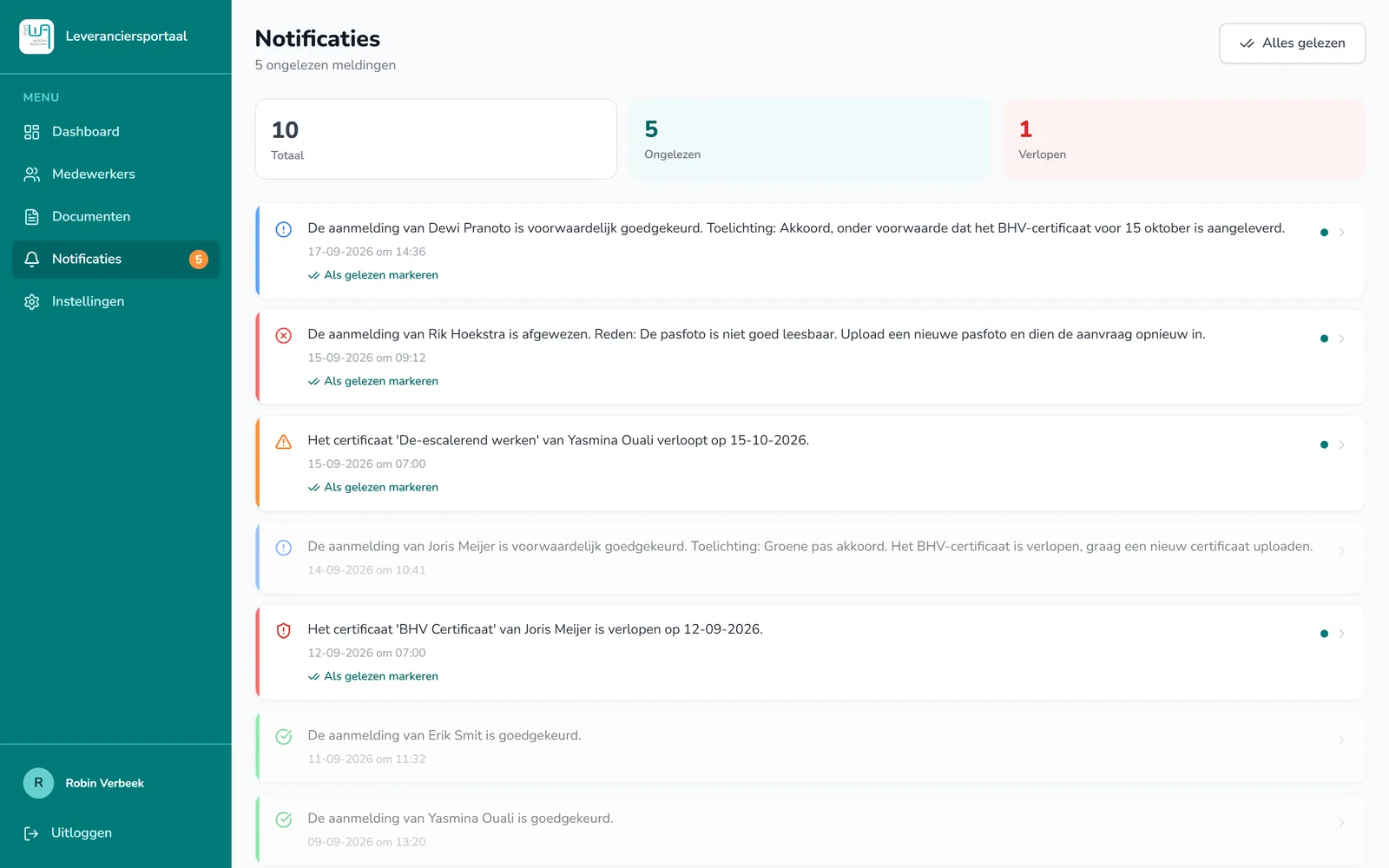Expand Yasmina Ouali goedgekeurd notification chevron
Image resolution: width=1389 pixels, height=868 pixels.
click(x=1341, y=822)
